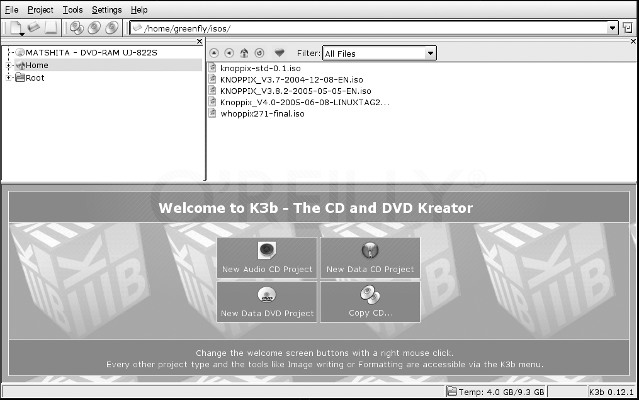Click the New Data DVD Project button
639x400 pixels.
click(x=267, y=301)
